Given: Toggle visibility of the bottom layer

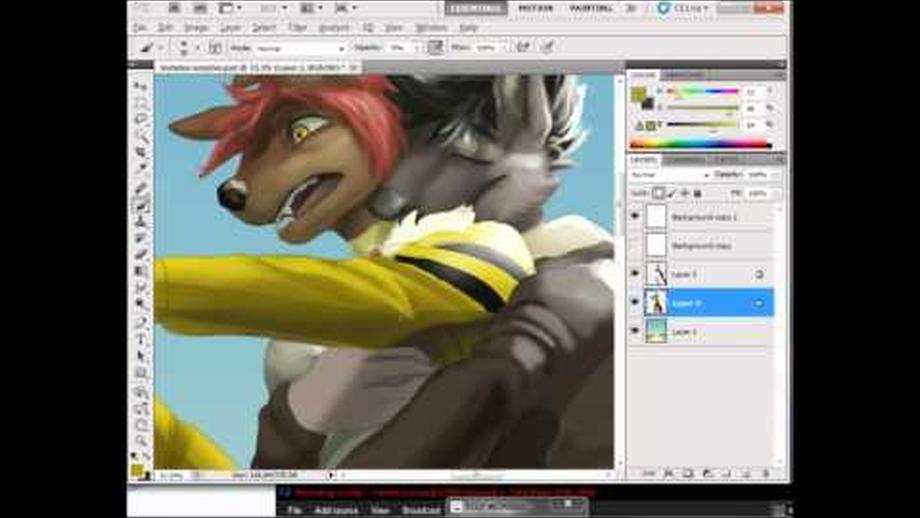Looking at the screenshot, I should [x=635, y=331].
